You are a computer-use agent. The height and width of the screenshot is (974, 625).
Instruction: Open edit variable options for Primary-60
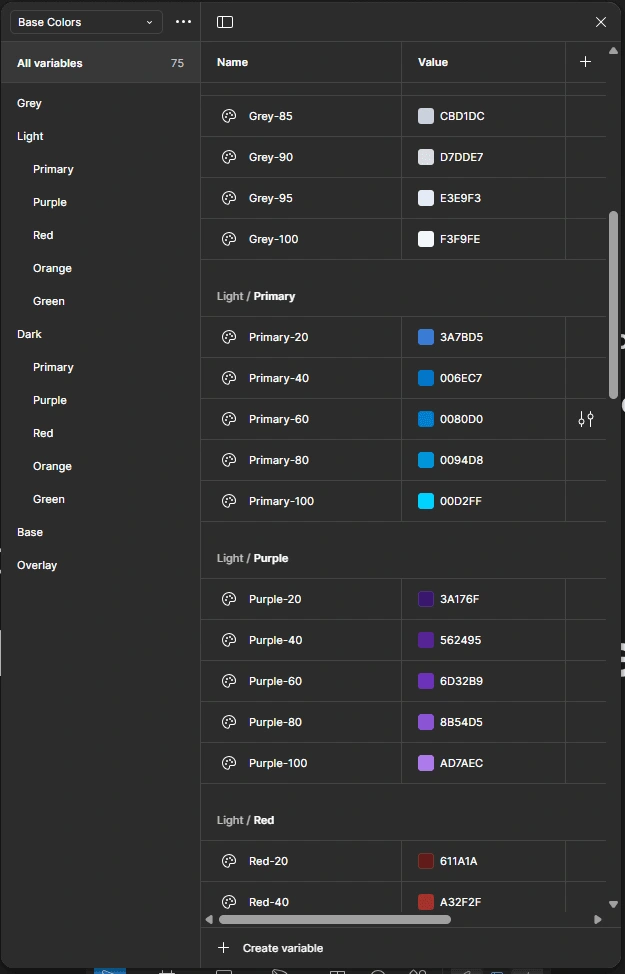(x=586, y=419)
